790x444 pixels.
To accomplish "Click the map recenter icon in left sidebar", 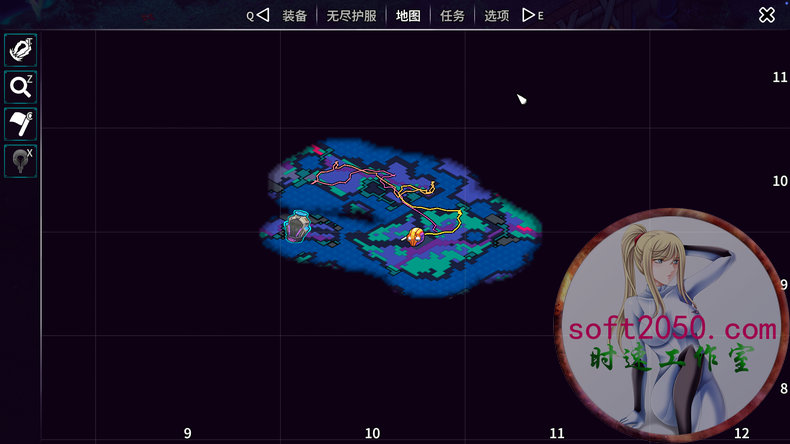I will pos(21,49).
